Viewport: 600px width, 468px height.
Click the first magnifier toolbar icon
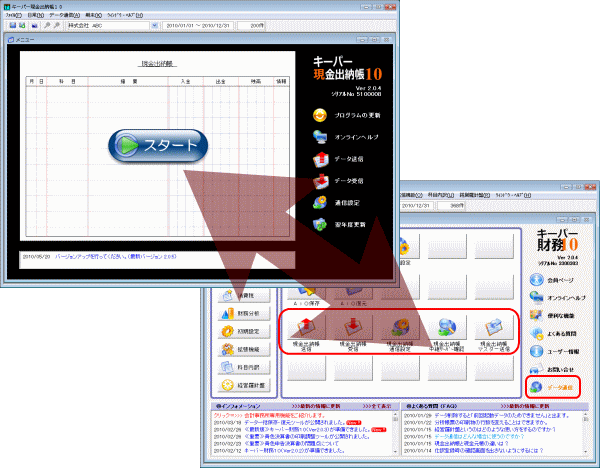[x=47, y=25]
